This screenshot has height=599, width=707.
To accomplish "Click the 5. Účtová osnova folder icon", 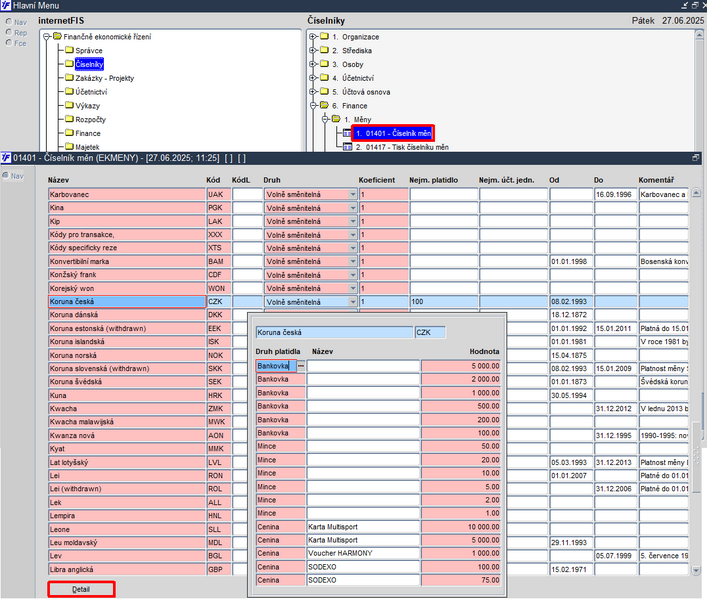I will pyautogui.click(x=325, y=92).
